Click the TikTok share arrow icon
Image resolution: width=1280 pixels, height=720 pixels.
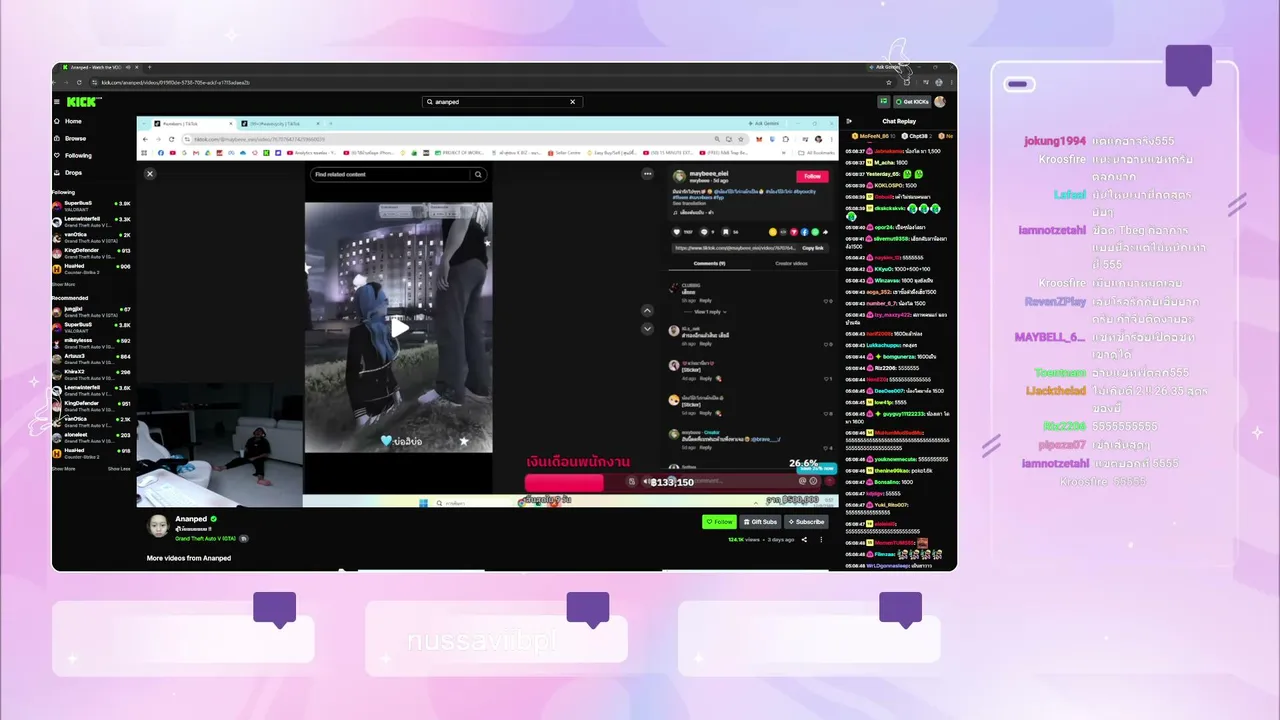click(x=825, y=232)
